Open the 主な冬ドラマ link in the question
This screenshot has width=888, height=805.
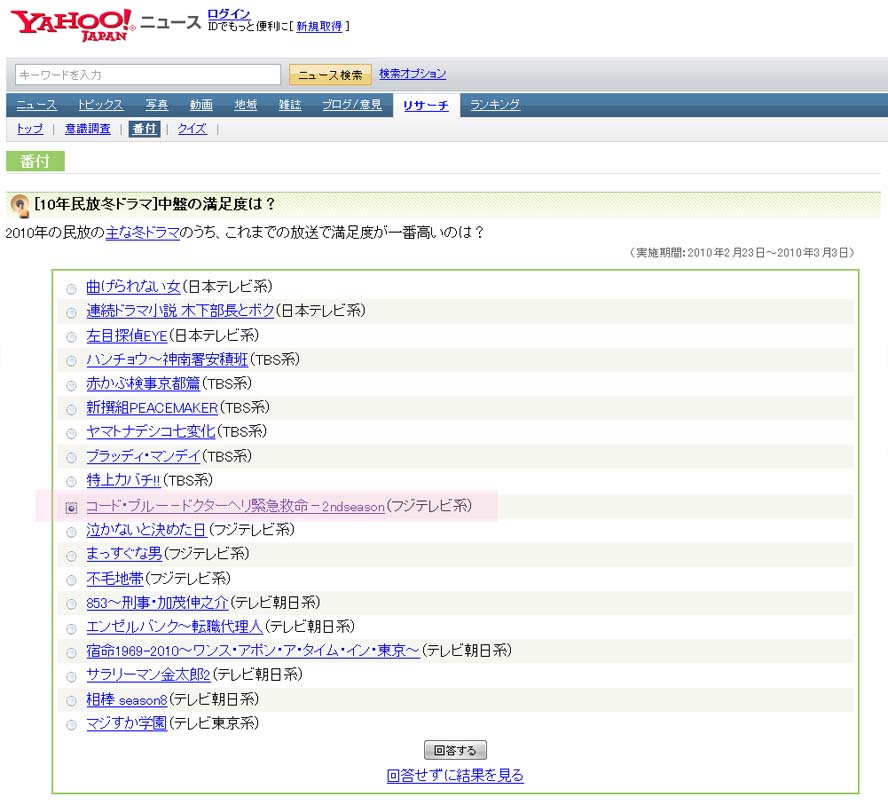[x=143, y=232]
